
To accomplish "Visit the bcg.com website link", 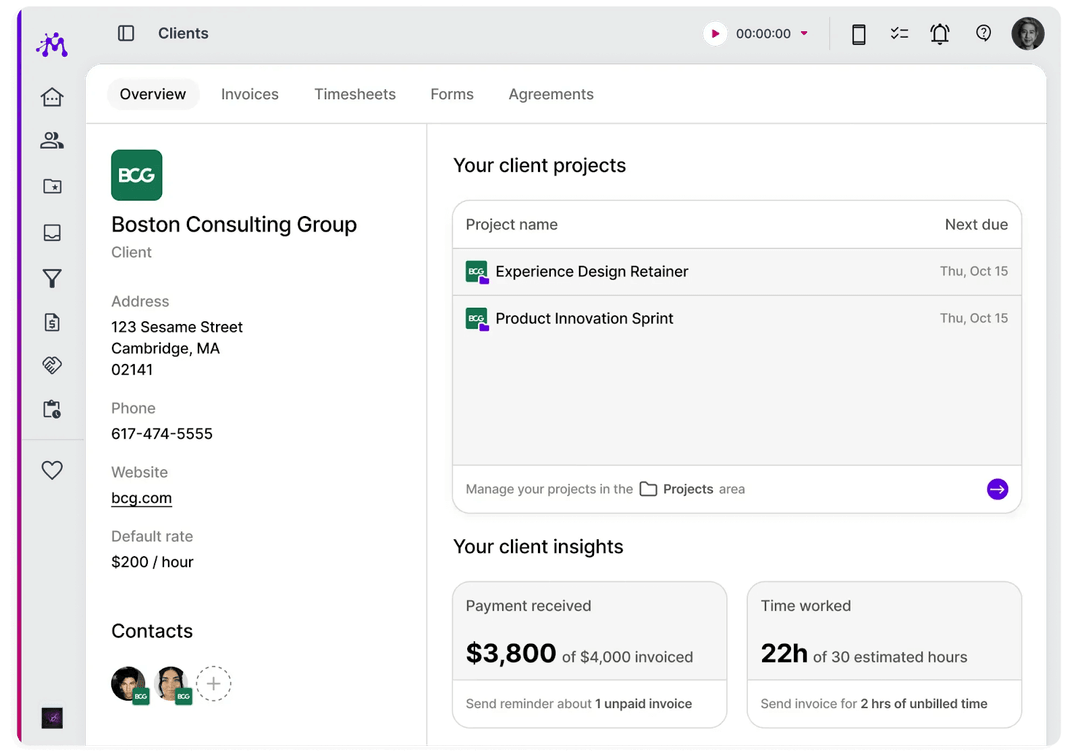I will point(140,497).
